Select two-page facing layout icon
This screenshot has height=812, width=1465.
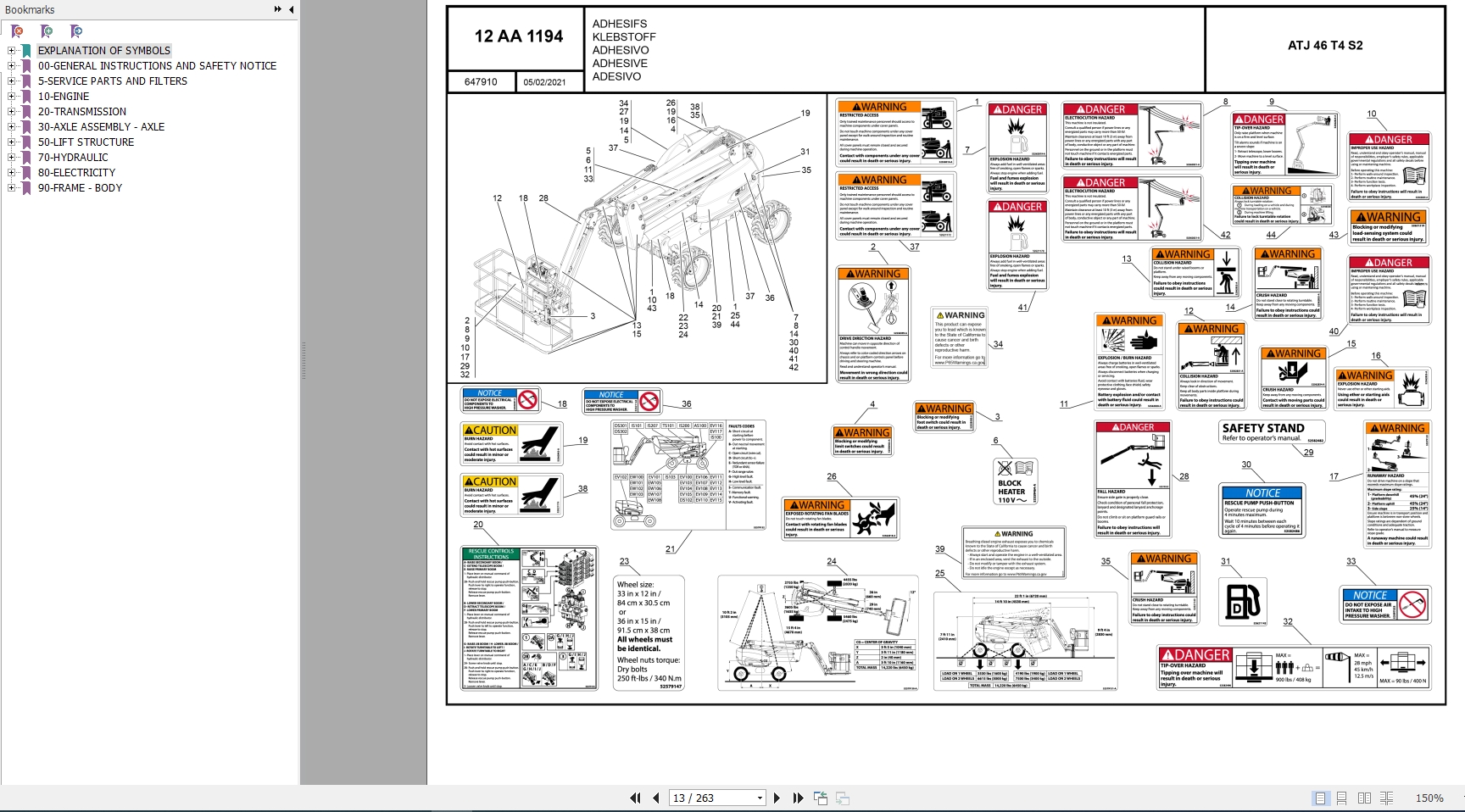1364,798
